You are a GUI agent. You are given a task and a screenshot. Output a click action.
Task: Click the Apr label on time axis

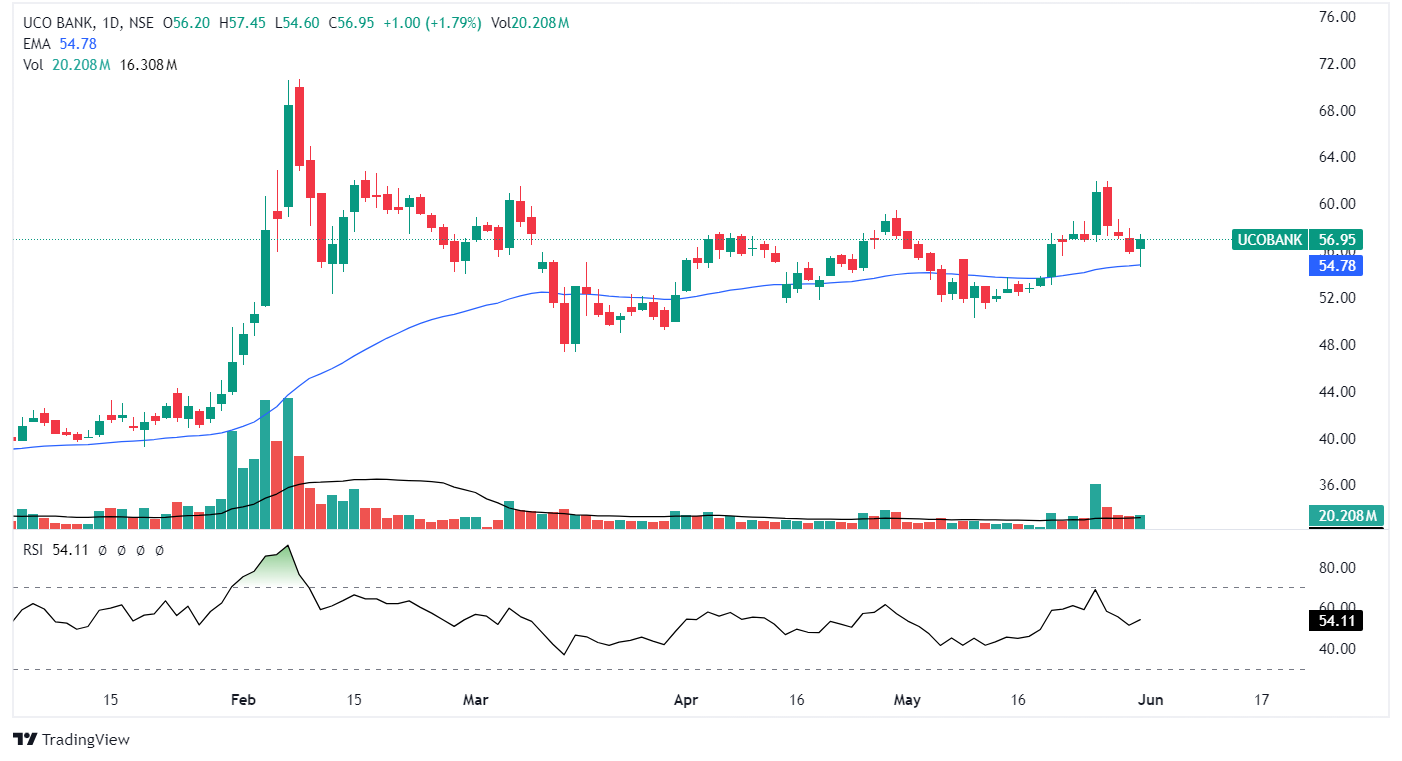click(x=687, y=700)
